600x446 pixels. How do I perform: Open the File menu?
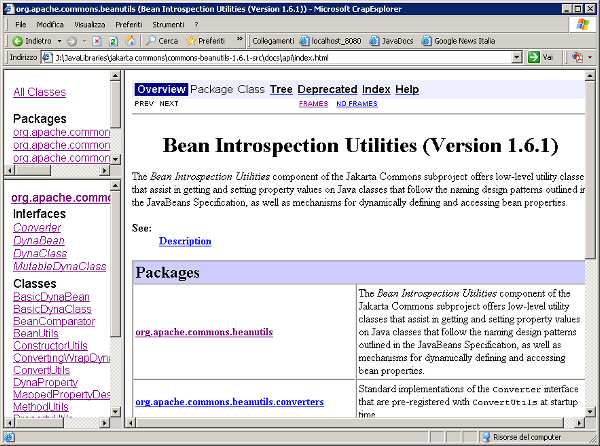pos(21,24)
